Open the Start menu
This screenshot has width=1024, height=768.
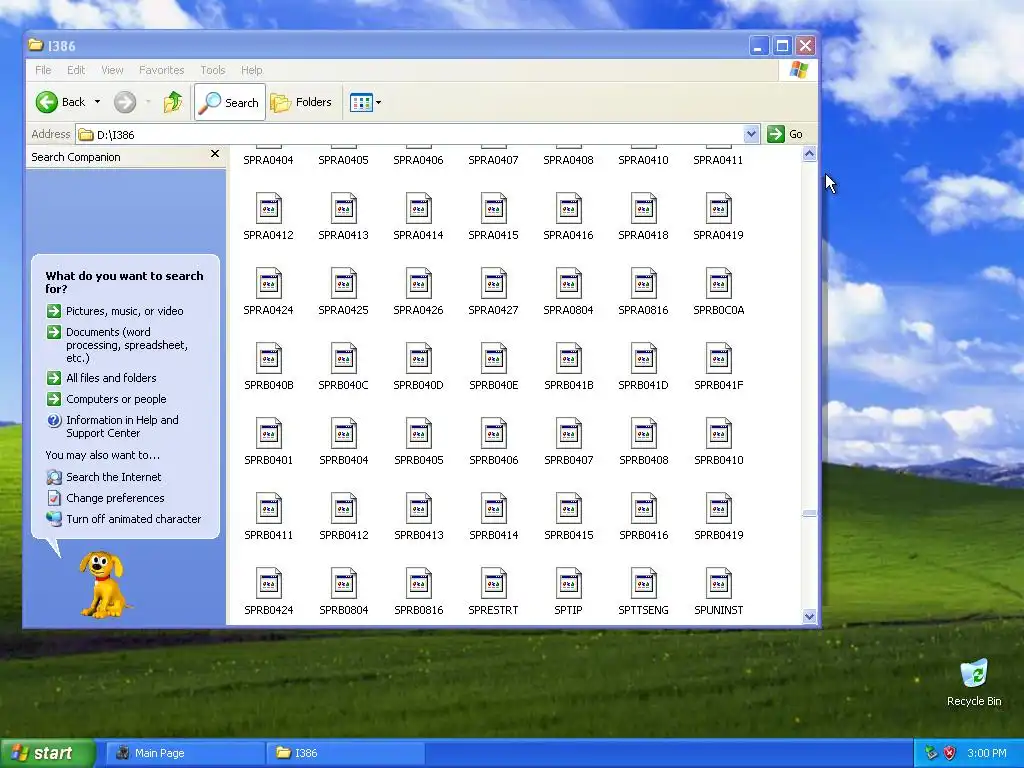pos(47,753)
